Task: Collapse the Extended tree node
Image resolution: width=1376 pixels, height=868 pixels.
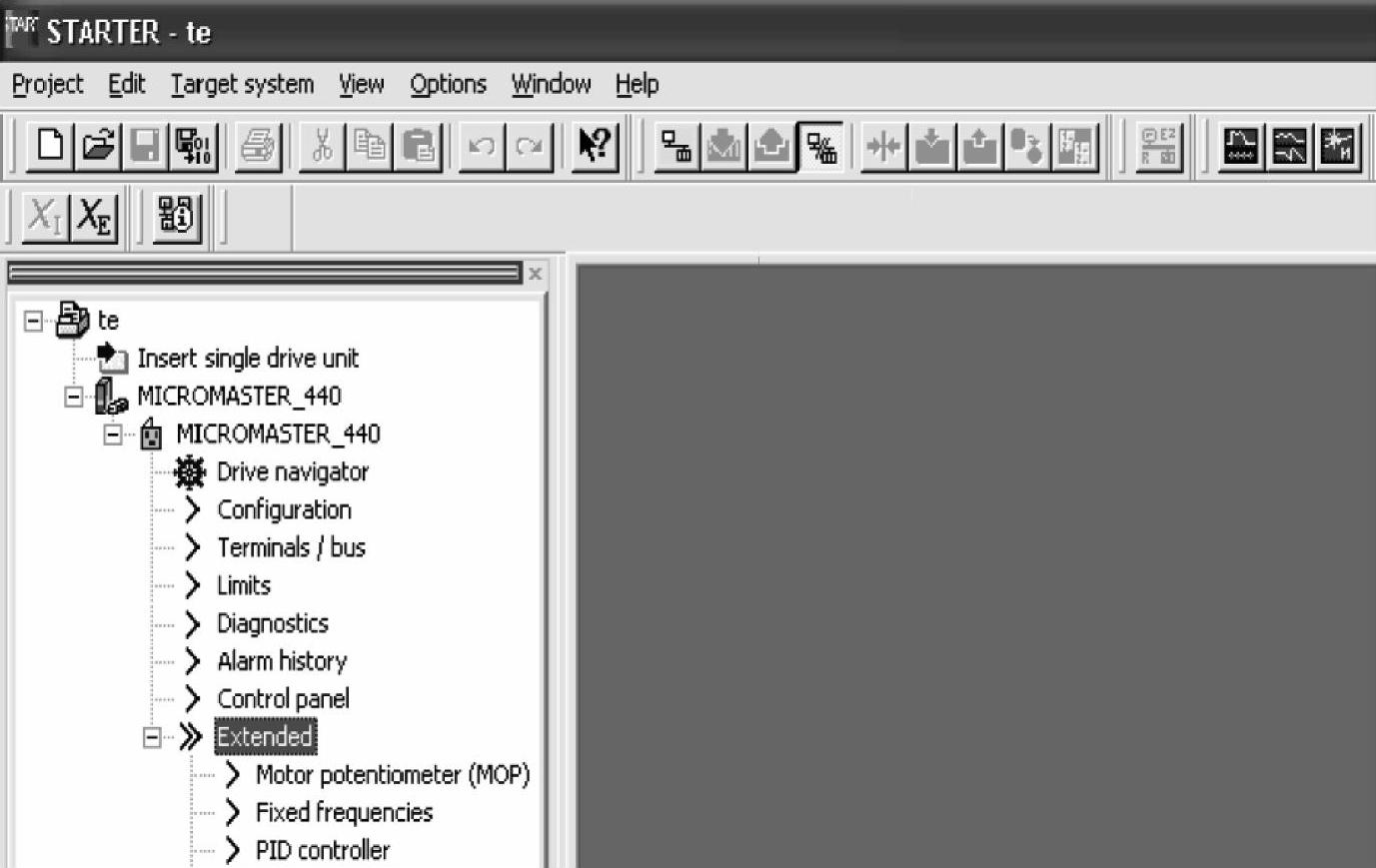Action: click(152, 737)
